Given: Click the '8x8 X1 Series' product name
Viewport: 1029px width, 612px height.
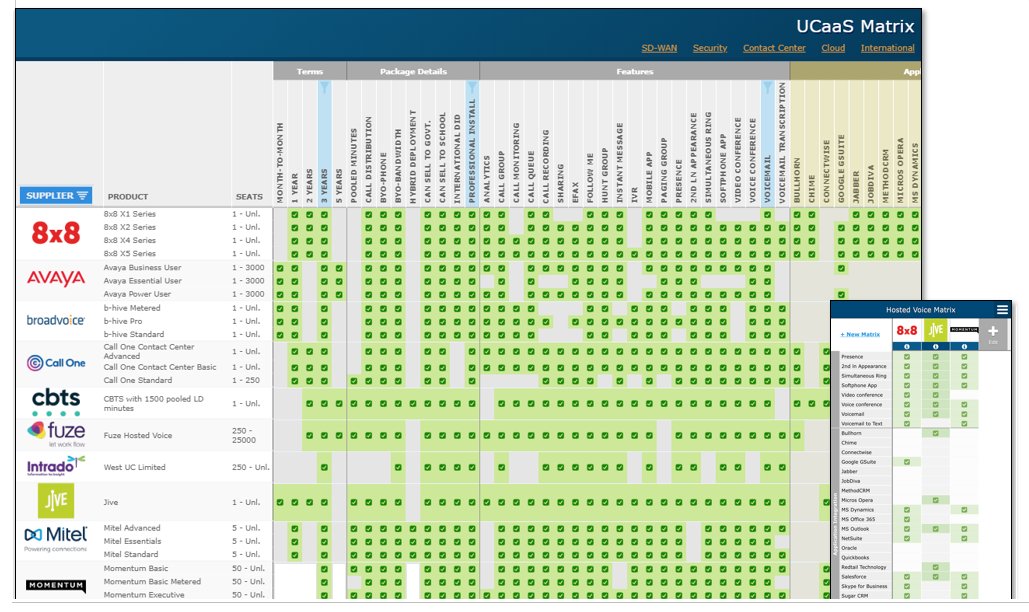Looking at the screenshot, I should (x=129, y=214).
